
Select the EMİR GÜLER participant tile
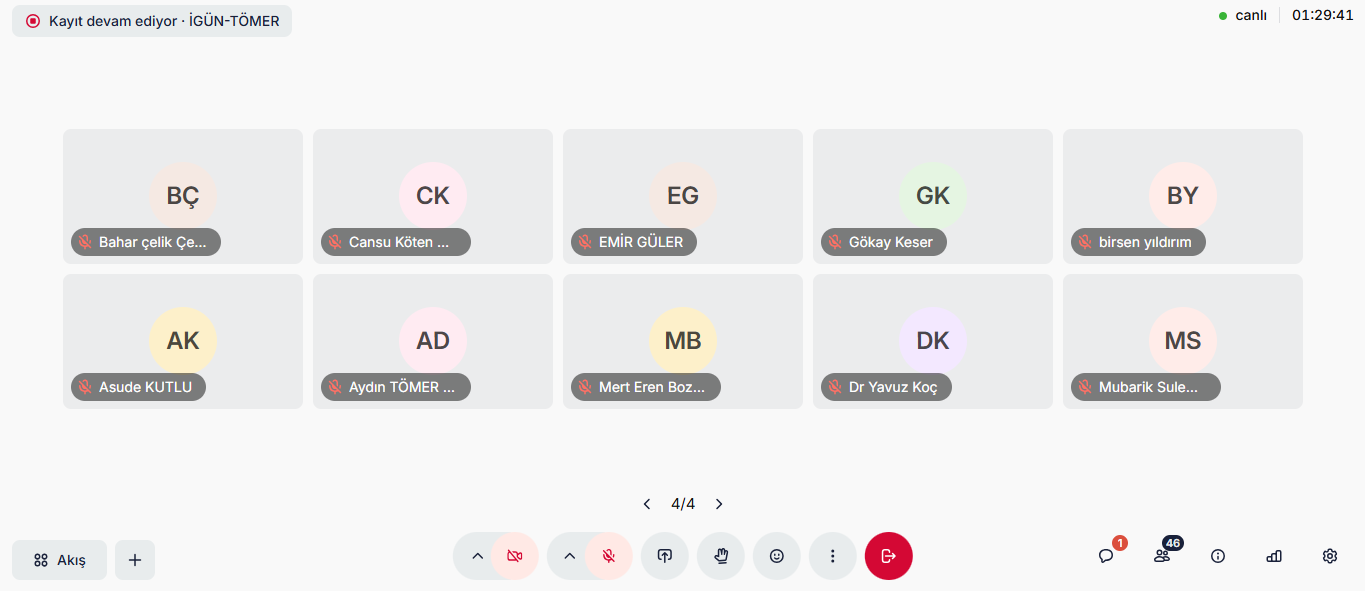(683, 196)
